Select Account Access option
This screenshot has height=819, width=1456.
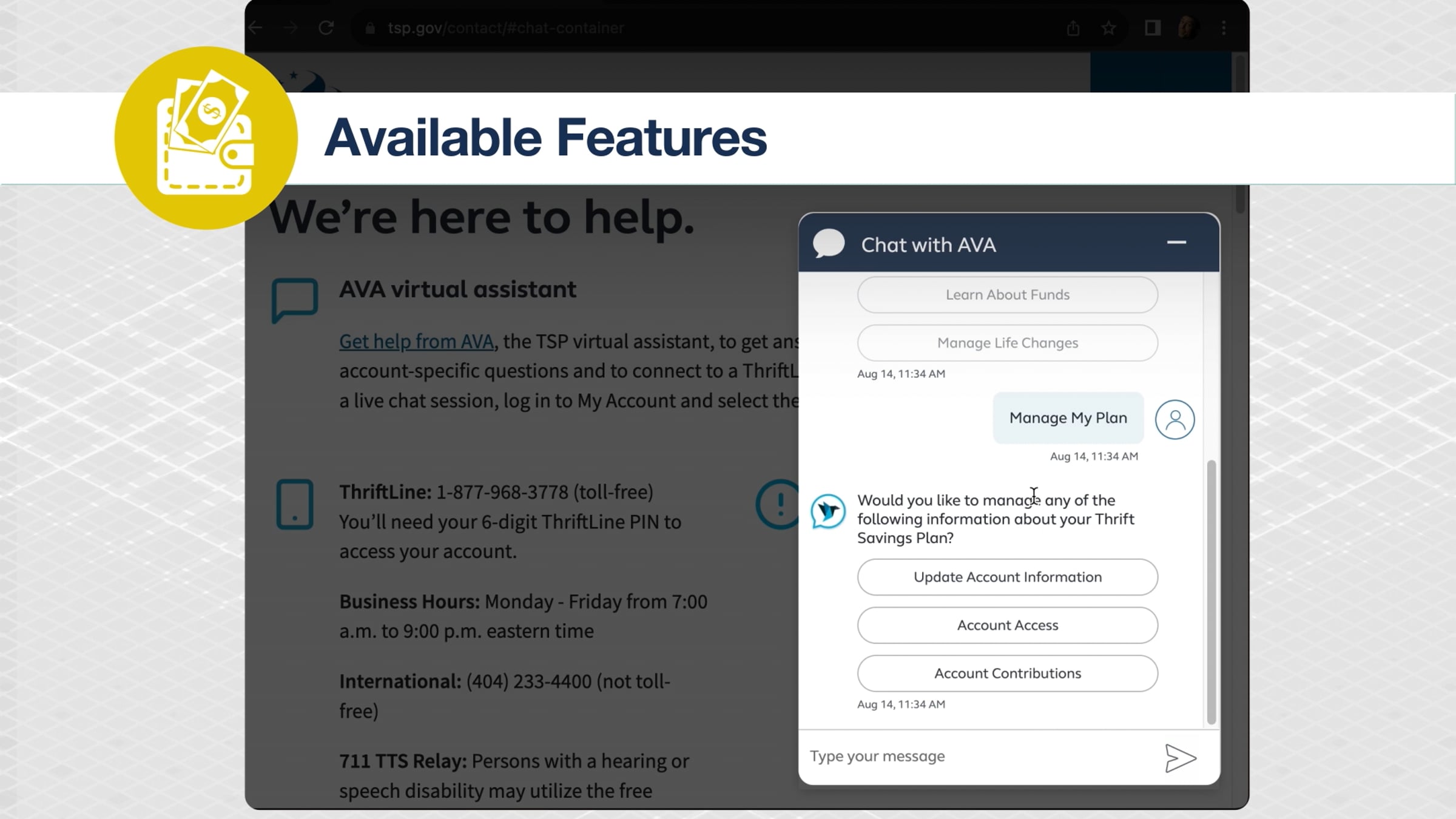(x=1008, y=625)
